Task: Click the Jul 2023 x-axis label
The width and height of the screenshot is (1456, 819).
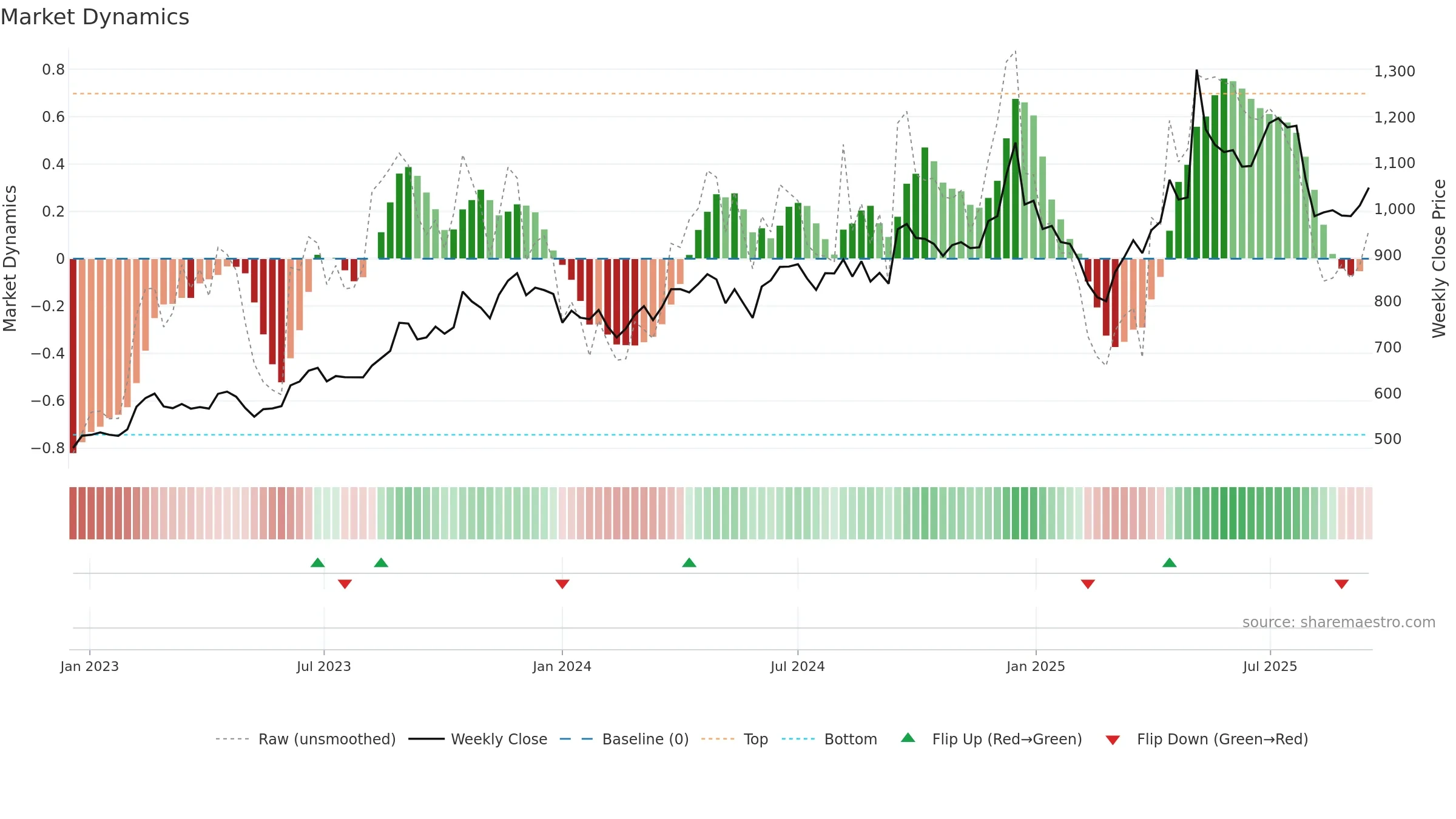Action: pyautogui.click(x=324, y=666)
